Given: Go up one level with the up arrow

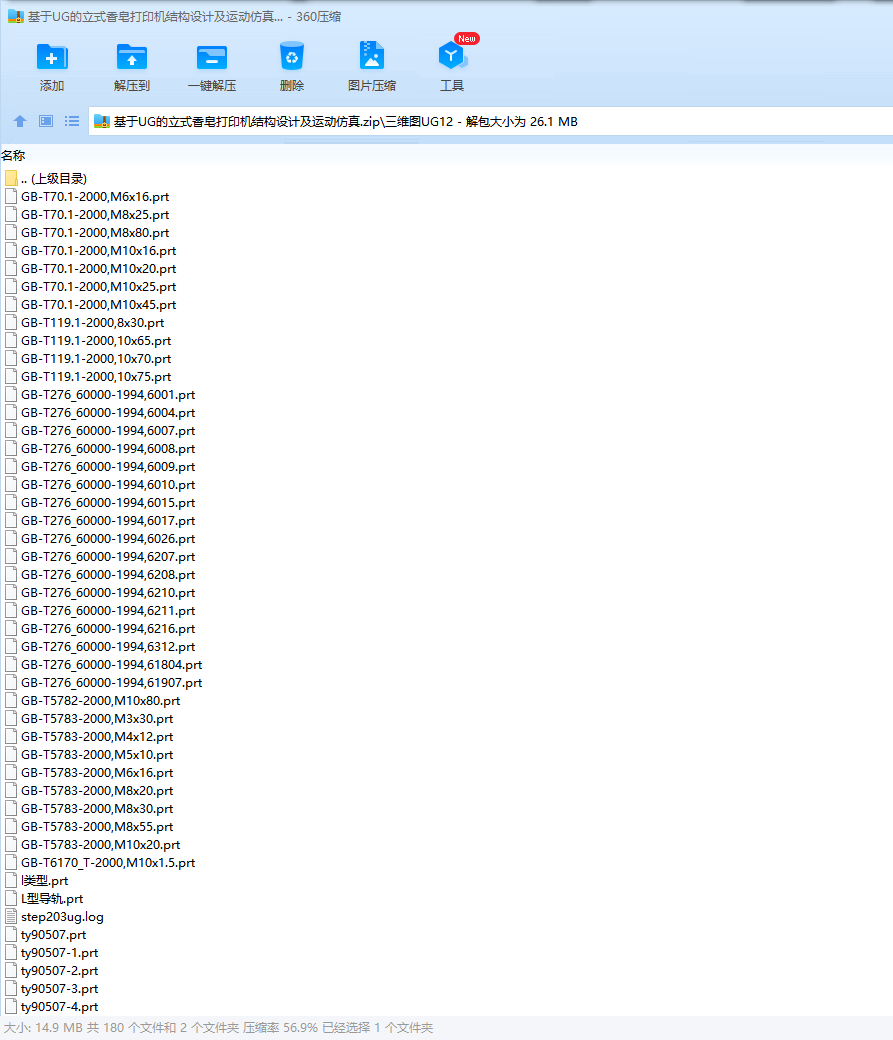Looking at the screenshot, I should 20,121.
